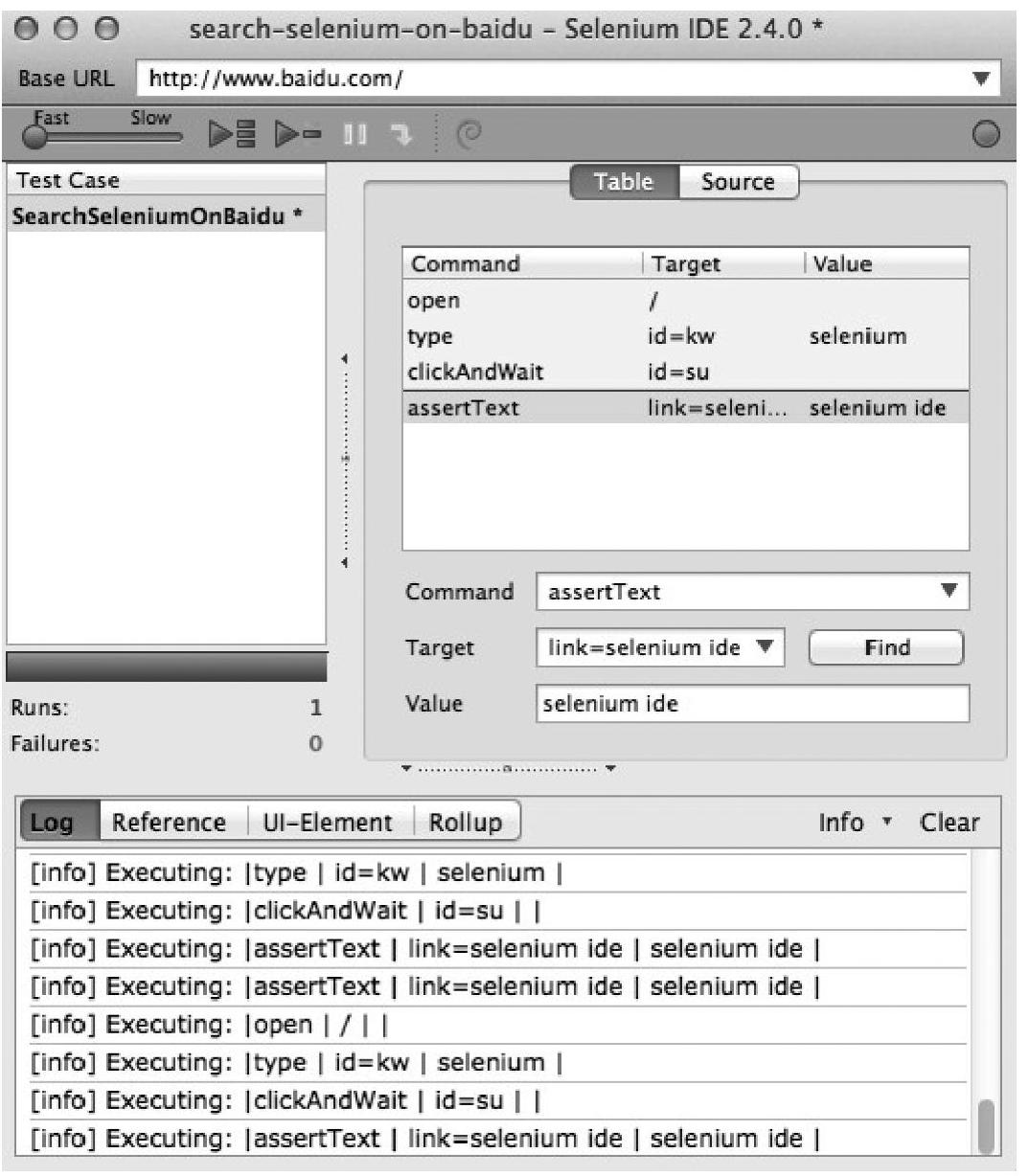Switch to the Source tab
This screenshot has height=1176, width=1029.
(738, 181)
